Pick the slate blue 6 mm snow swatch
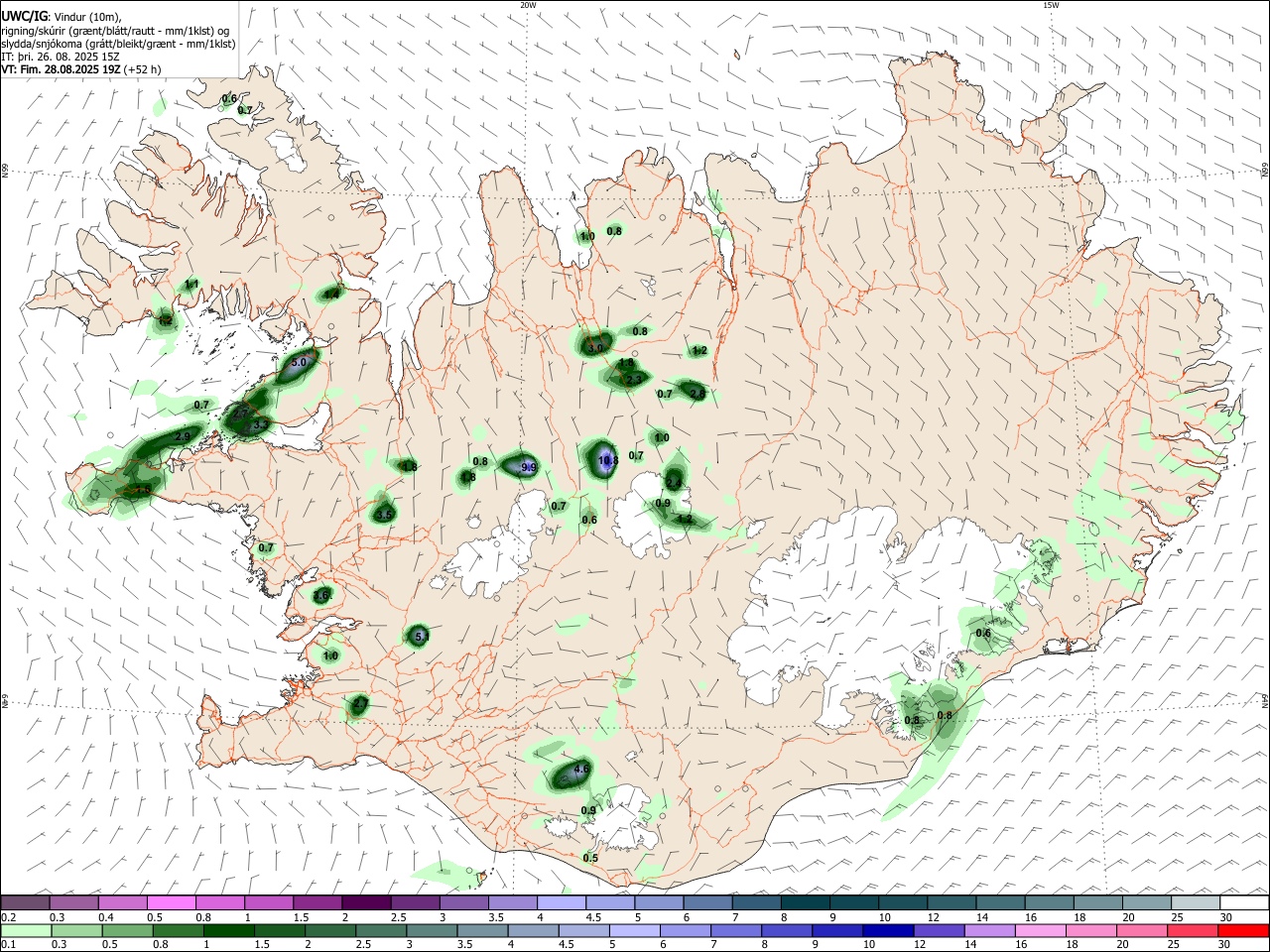 [x=707, y=902]
